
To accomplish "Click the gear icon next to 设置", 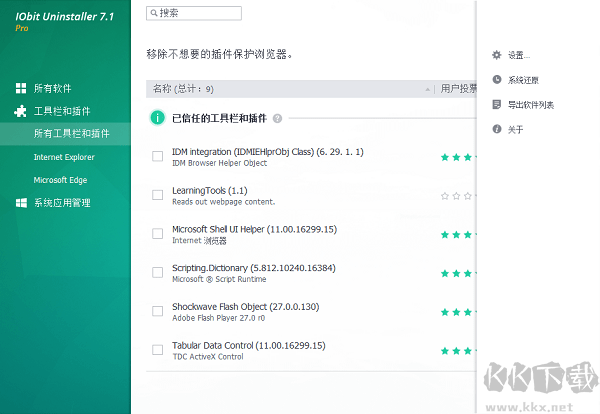I will point(497,55).
